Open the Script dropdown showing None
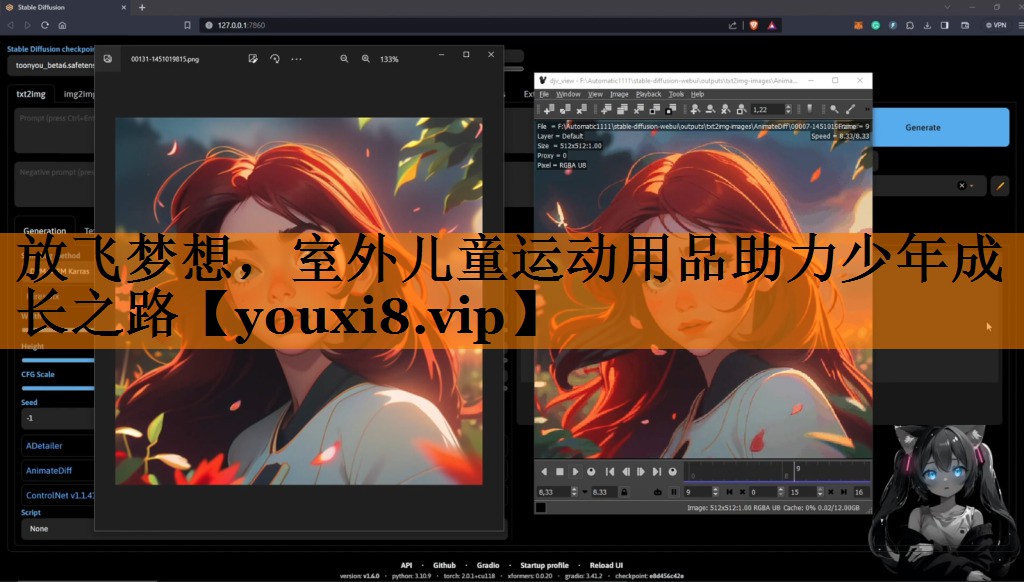1024x582 pixels. pos(59,528)
